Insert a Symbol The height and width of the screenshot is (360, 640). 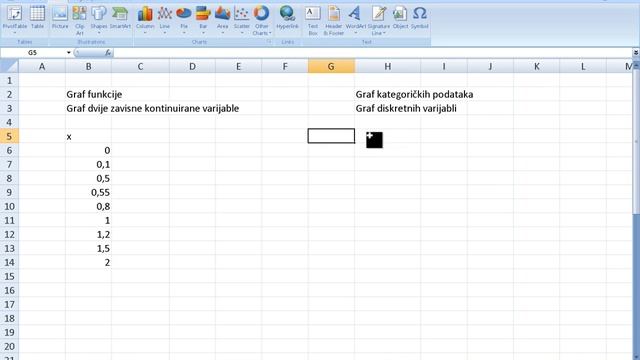tap(419, 18)
